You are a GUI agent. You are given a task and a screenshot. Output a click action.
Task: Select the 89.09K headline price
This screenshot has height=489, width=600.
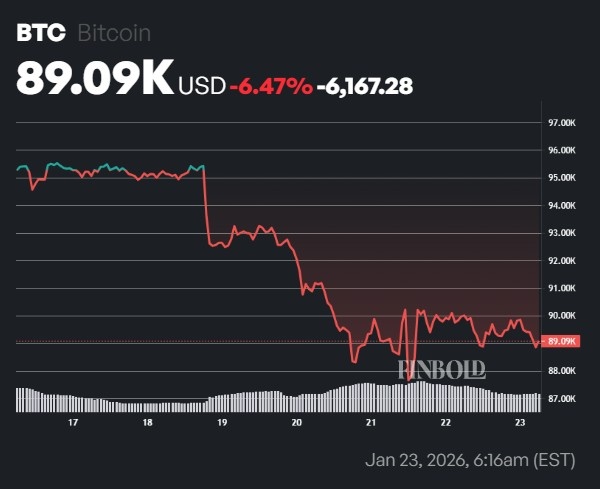[96, 79]
